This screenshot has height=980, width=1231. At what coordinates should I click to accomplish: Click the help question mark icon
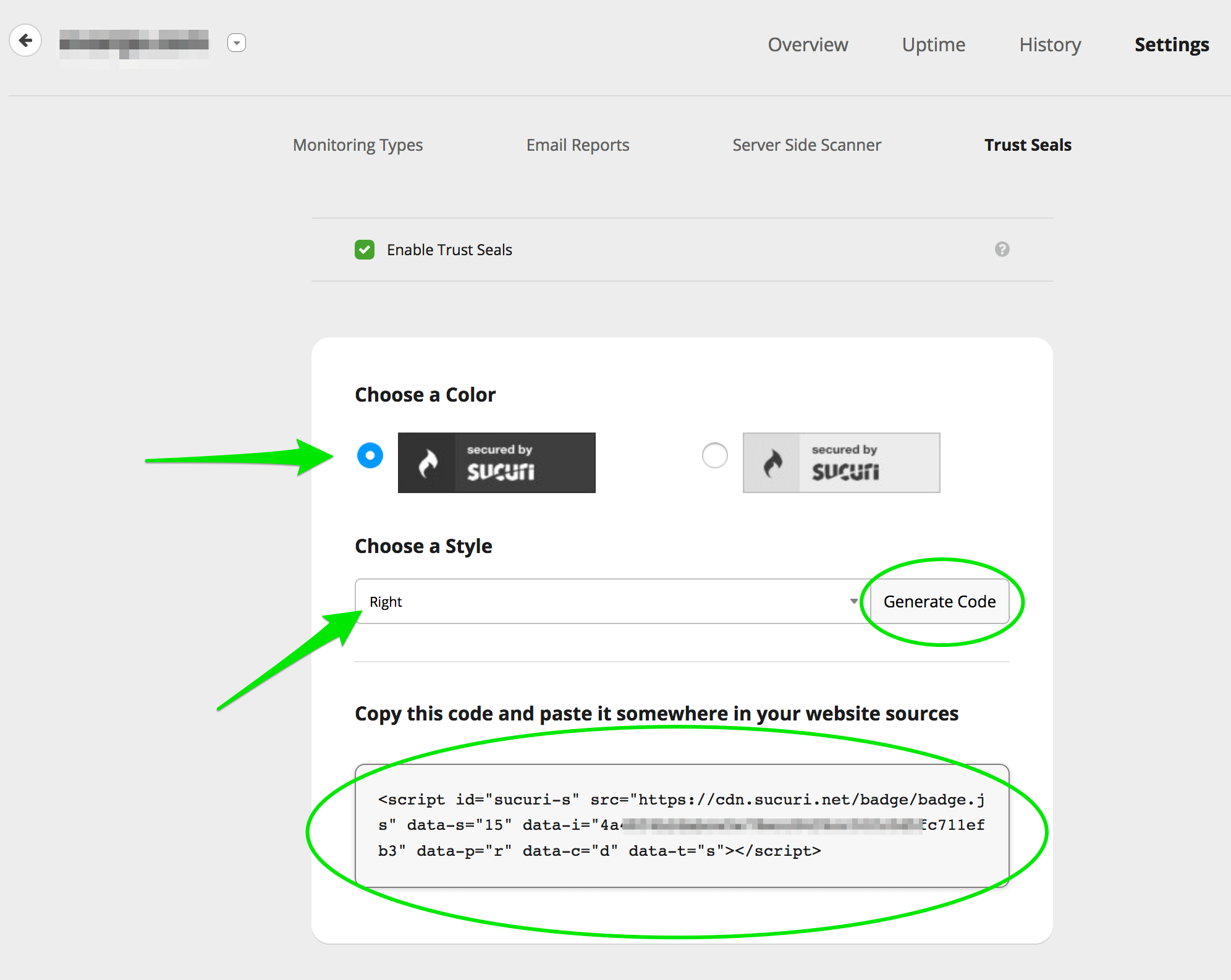[1002, 249]
